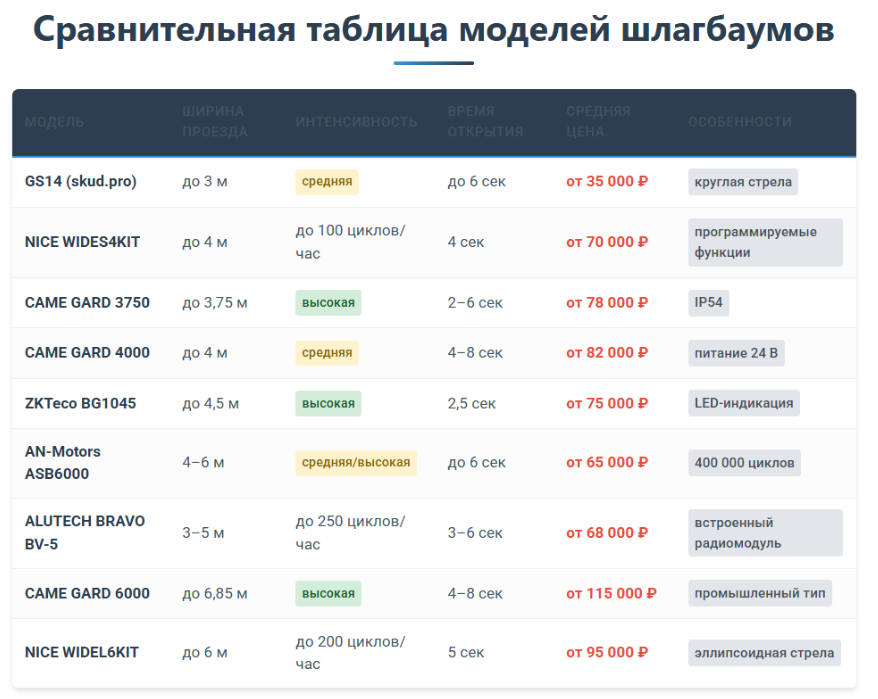Click the 'до 4,5 м' width cell
This screenshot has height=699, width=878.
click(x=211, y=403)
